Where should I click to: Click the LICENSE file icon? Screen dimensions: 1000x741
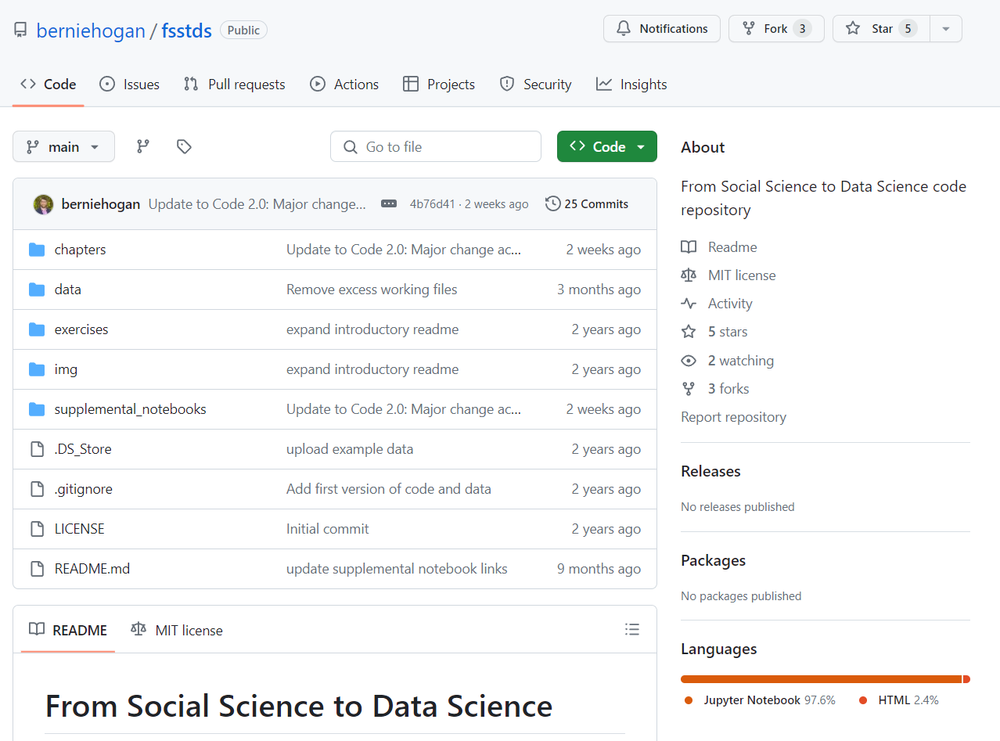(x=37, y=529)
